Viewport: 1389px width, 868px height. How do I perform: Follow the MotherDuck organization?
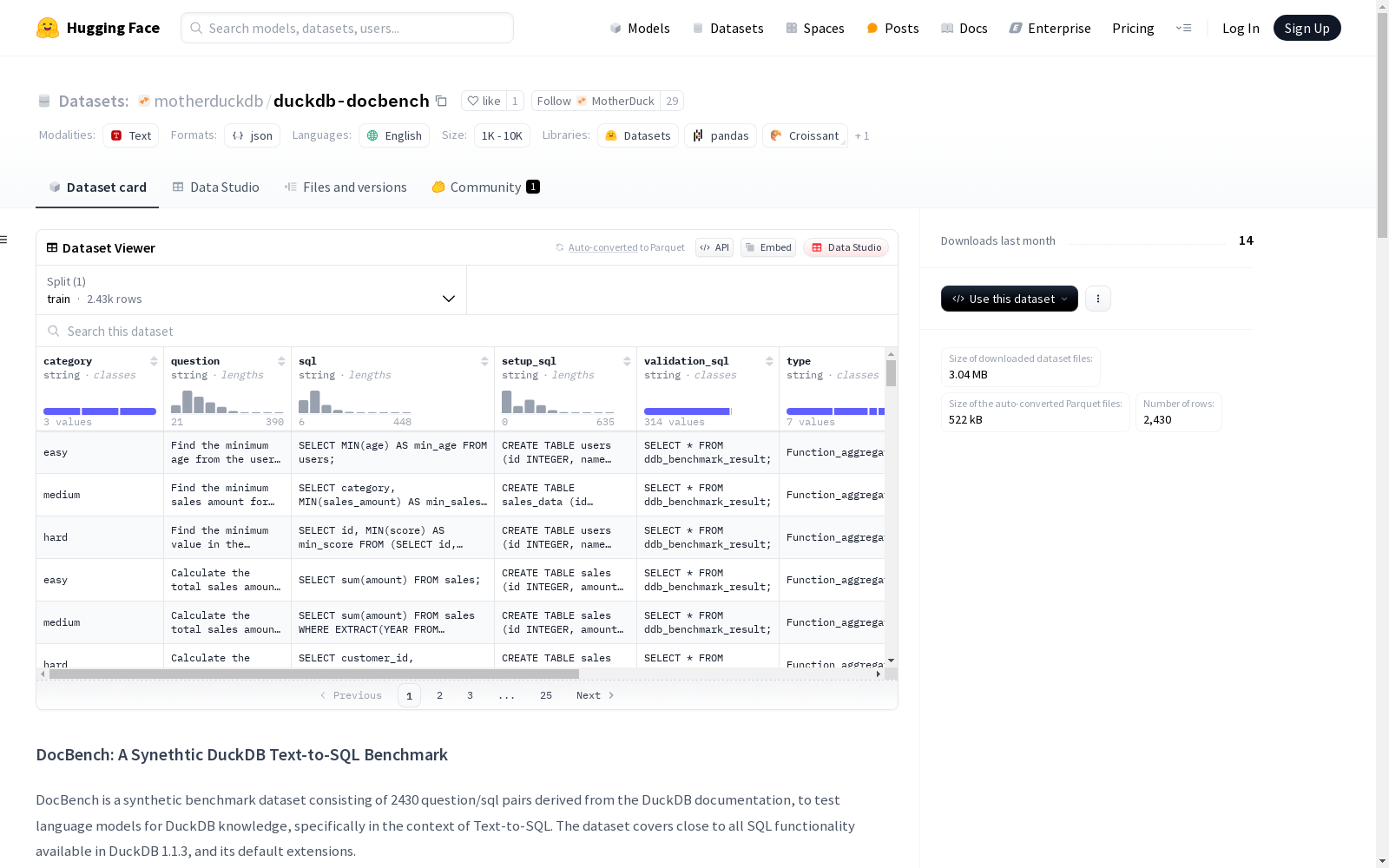coord(596,101)
